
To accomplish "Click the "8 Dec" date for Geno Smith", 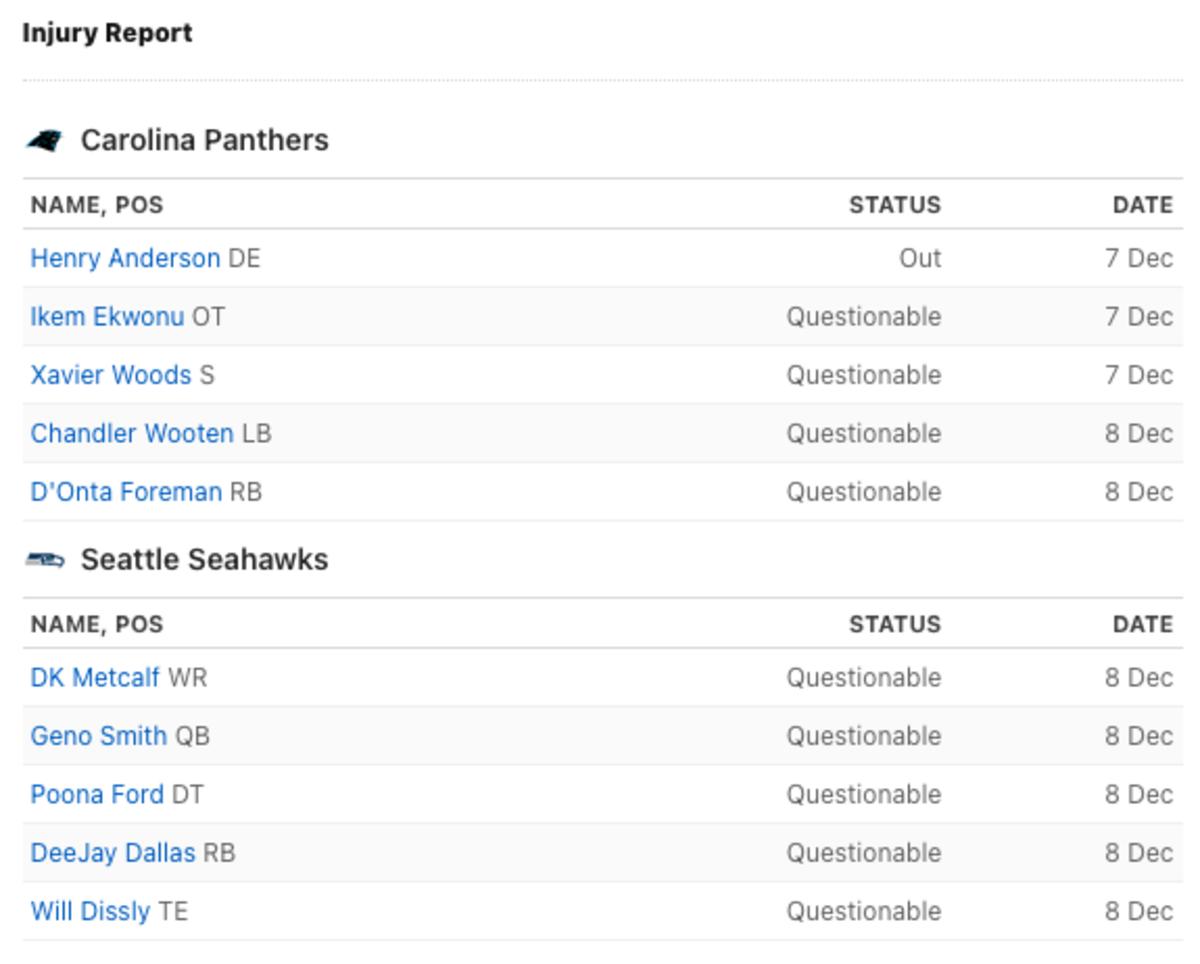I will [x=1138, y=736].
